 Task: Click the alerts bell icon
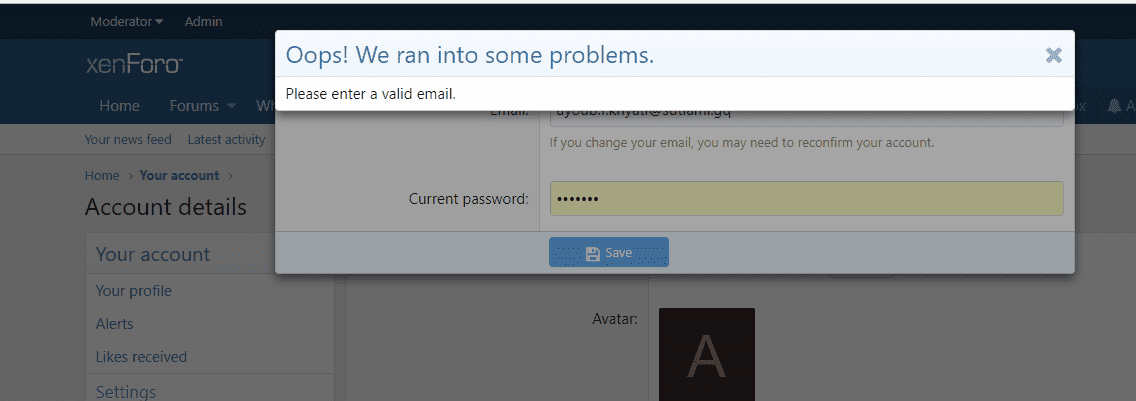[x=1114, y=106]
